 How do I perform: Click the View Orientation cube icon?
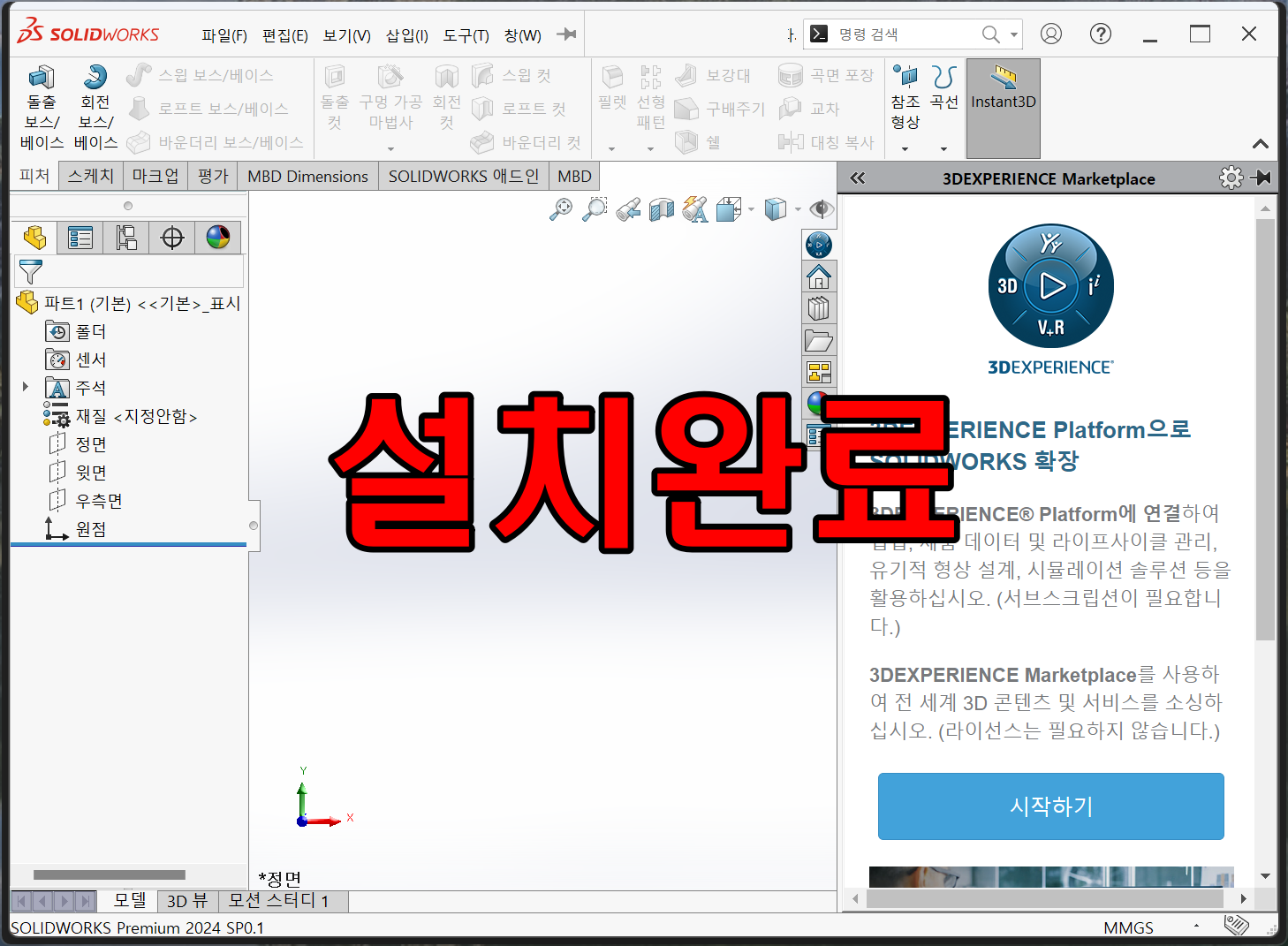729,209
